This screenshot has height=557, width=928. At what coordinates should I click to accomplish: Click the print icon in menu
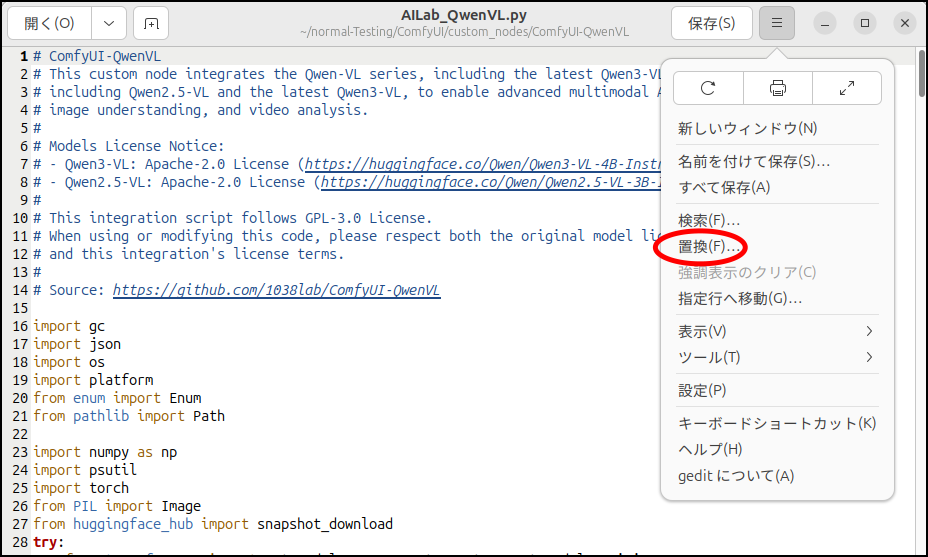pos(777,88)
